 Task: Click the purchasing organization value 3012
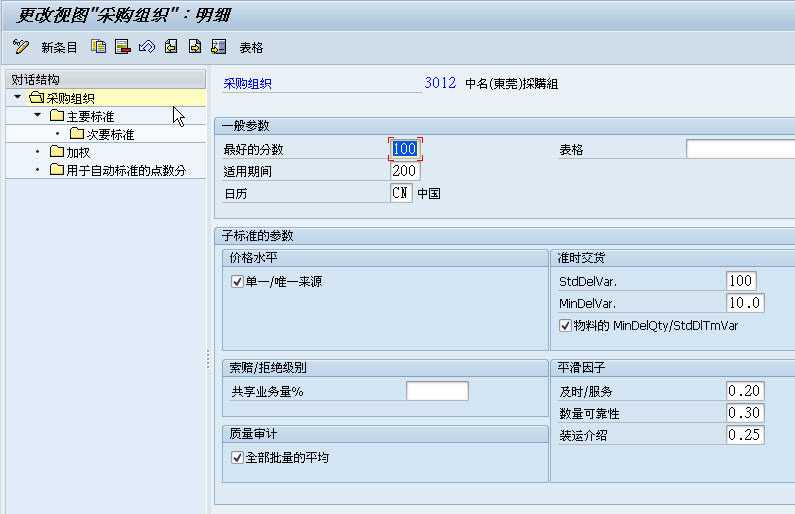click(x=440, y=83)
